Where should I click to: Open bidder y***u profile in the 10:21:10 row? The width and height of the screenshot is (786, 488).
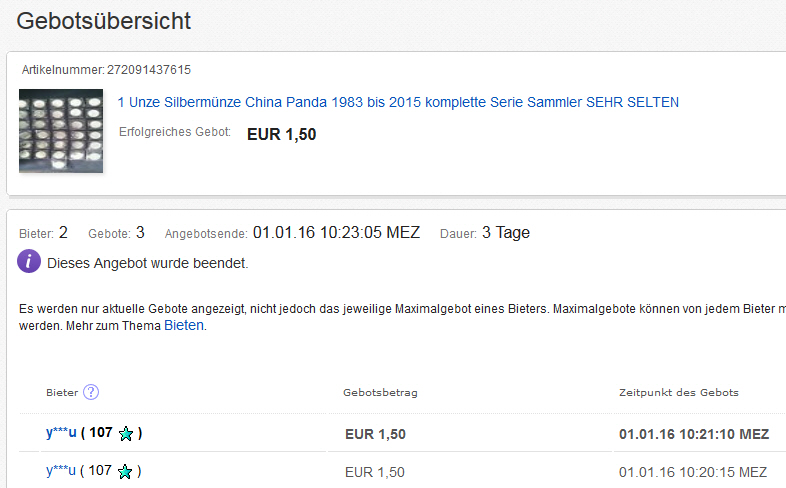tap(61, 434)
